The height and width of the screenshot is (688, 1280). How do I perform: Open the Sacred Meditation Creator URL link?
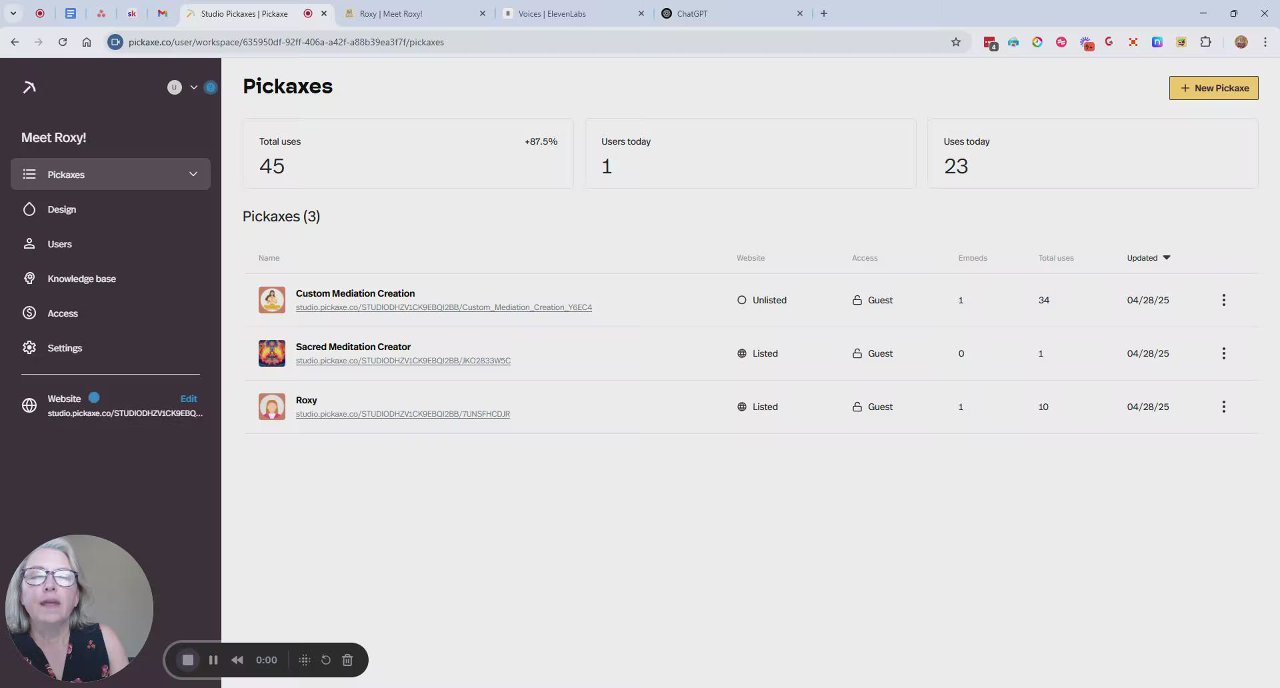(403, 360)
